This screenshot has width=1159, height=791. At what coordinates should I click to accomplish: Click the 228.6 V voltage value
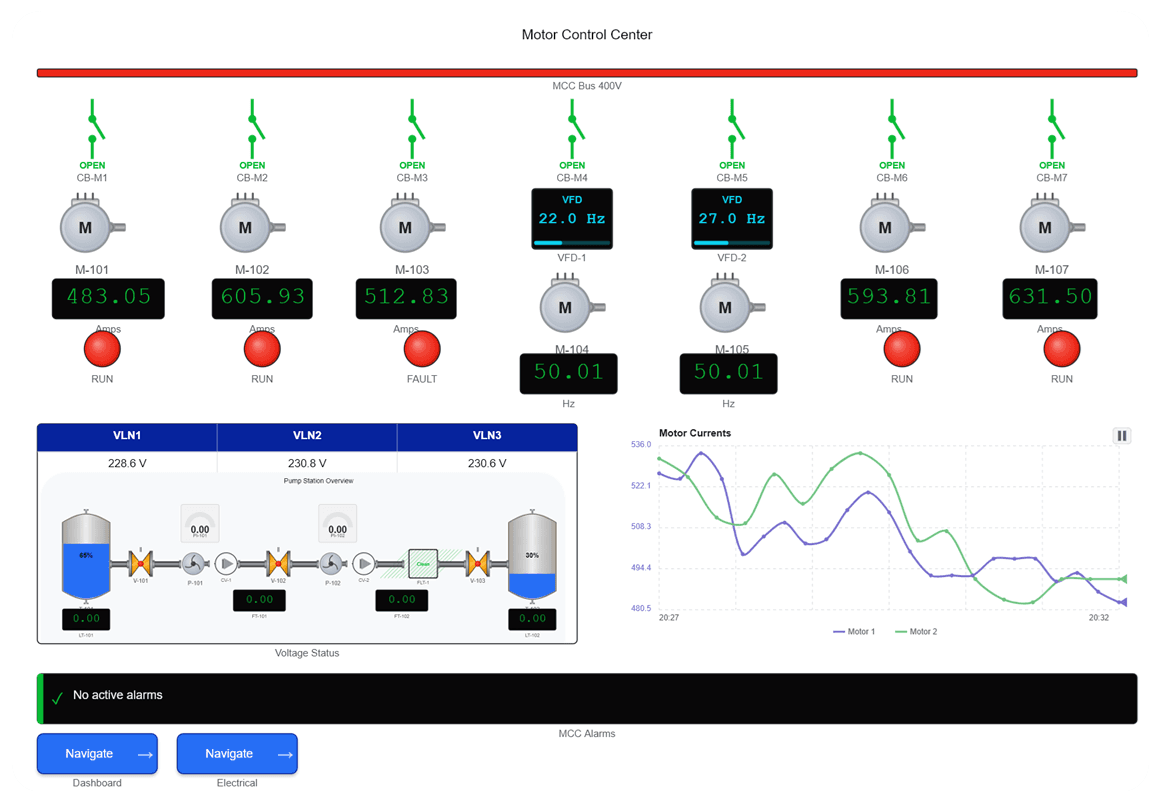(x=127, y=464)
